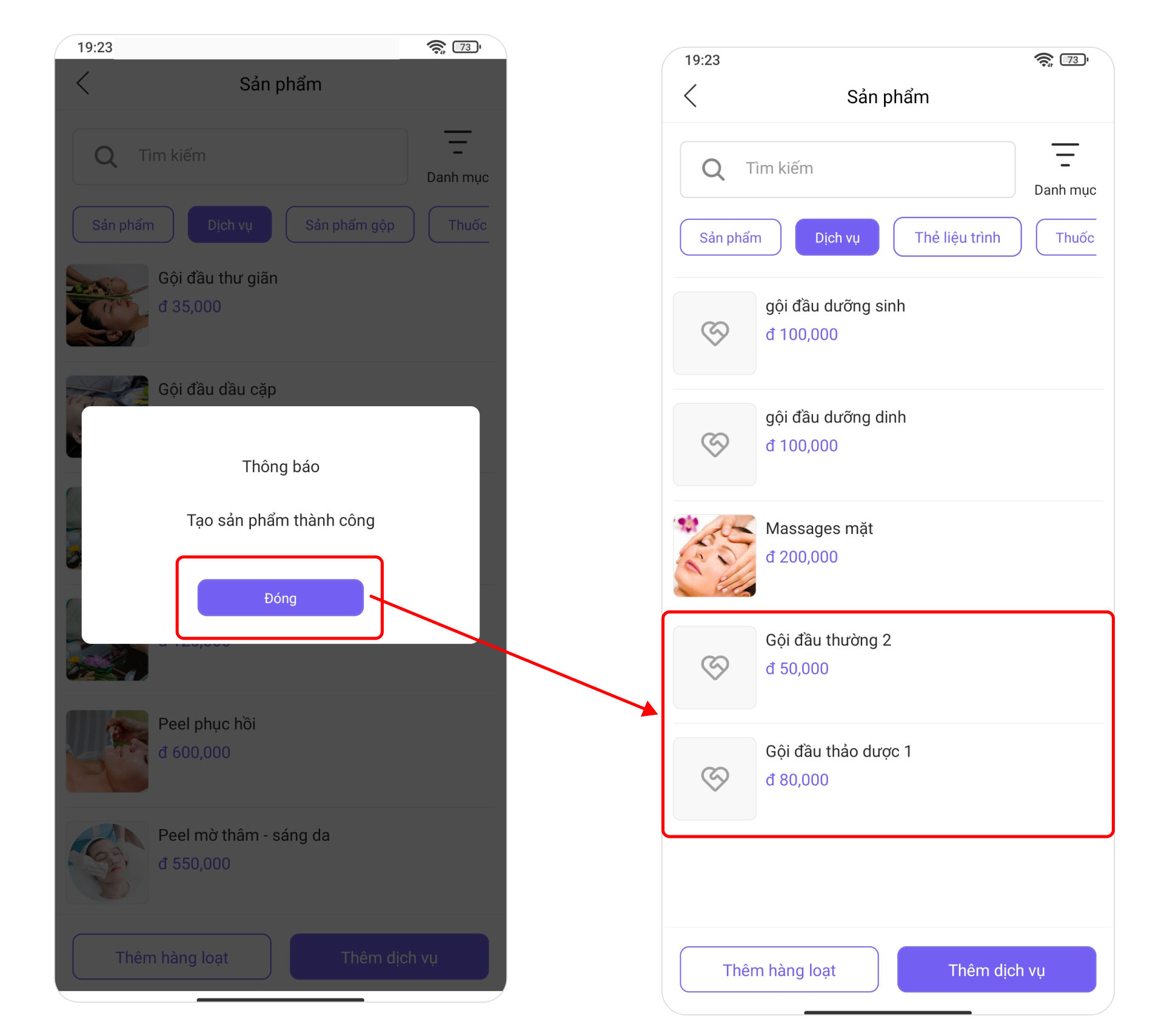
Task: Select the Sản phẩm tab on right screen
Action: [x=730, y=237]
